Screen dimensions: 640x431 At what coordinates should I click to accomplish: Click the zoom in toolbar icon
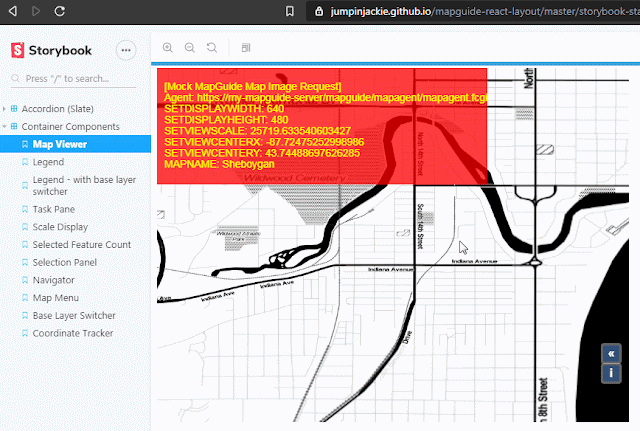[168, 48]
